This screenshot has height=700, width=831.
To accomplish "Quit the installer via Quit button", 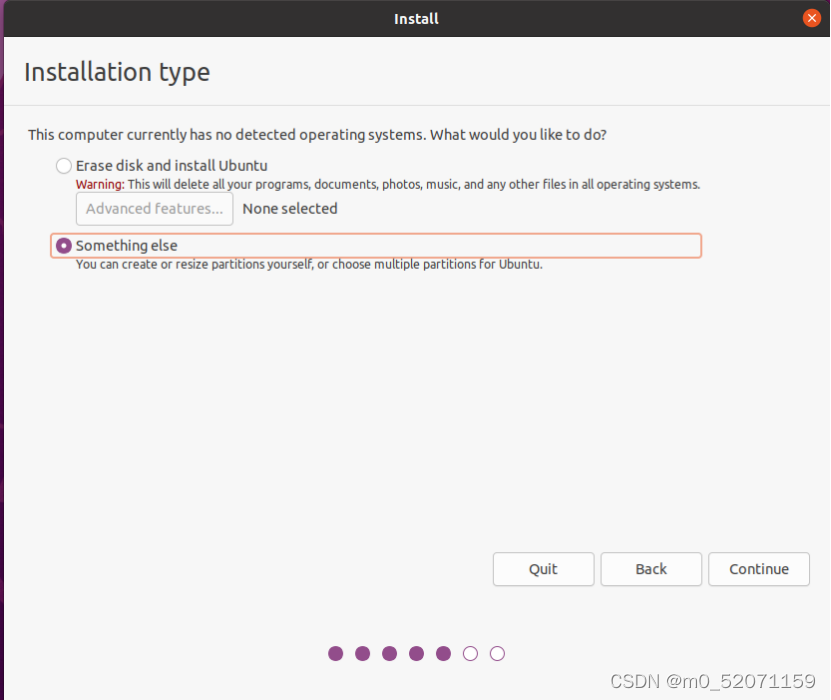I will [x=543, y=569].
